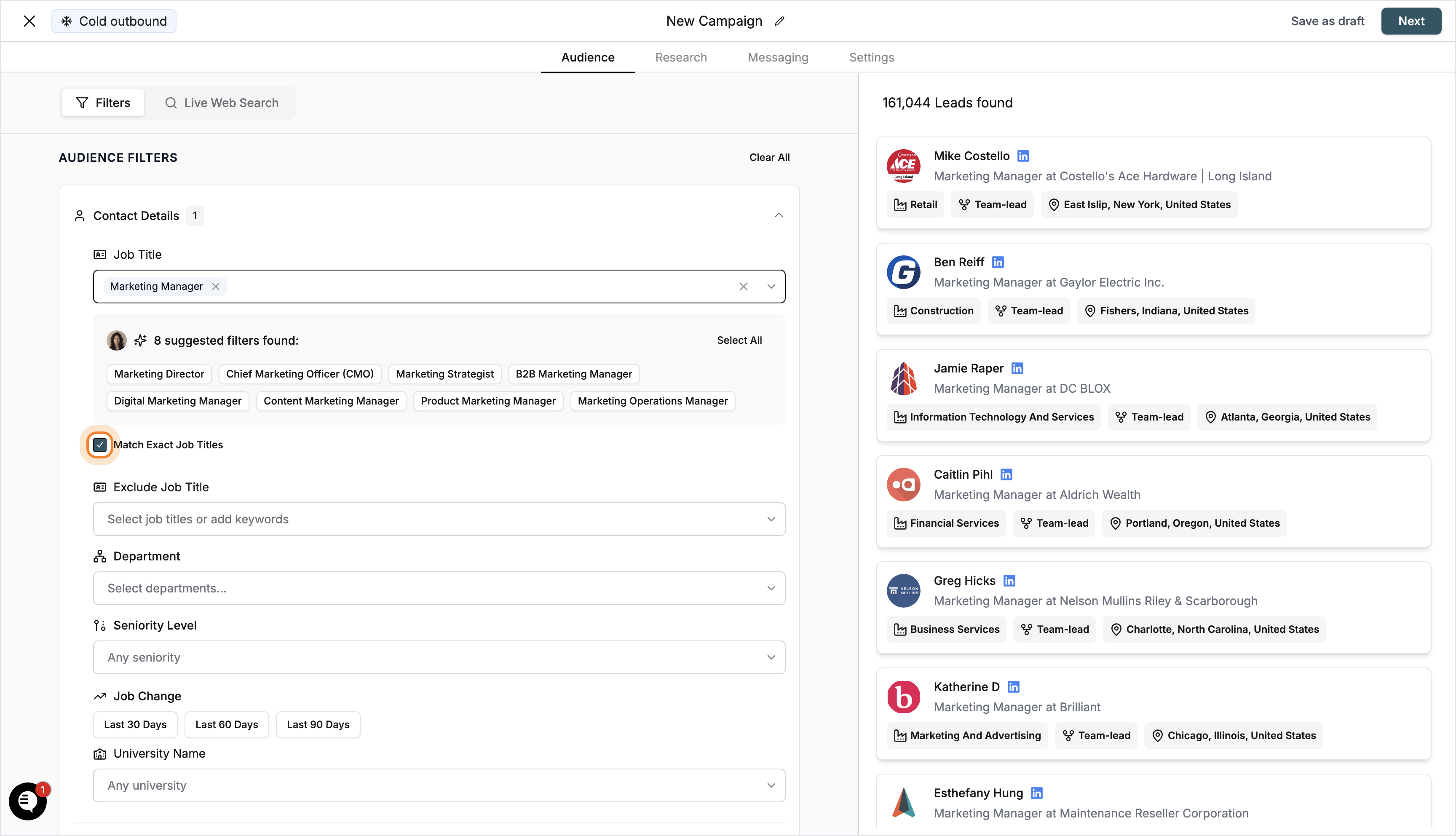Image resolution: width=1456 pixels, height=836 pixels.
Task: Select All suggested filters
Action: click(x=739, y=340)
